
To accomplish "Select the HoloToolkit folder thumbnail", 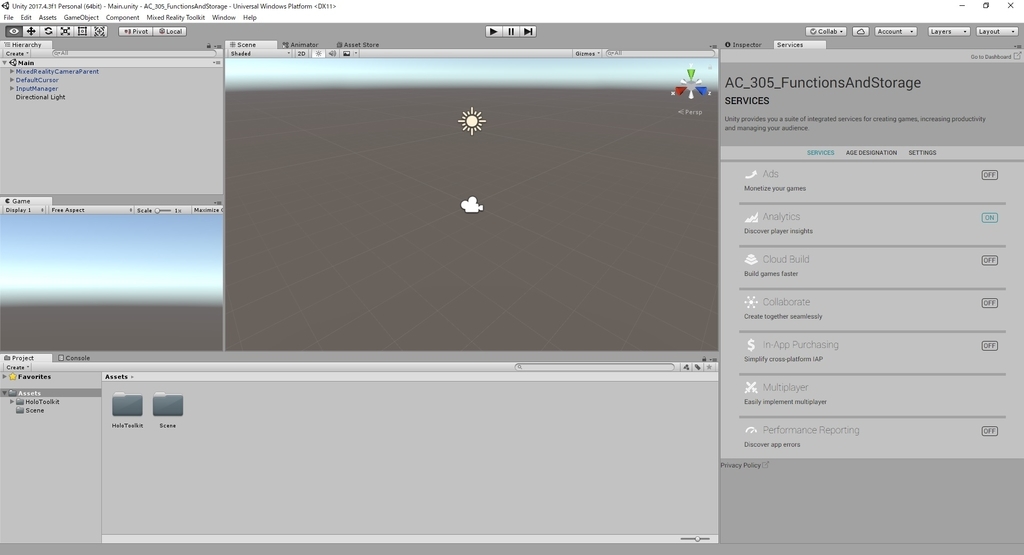I will click(127, 405).
